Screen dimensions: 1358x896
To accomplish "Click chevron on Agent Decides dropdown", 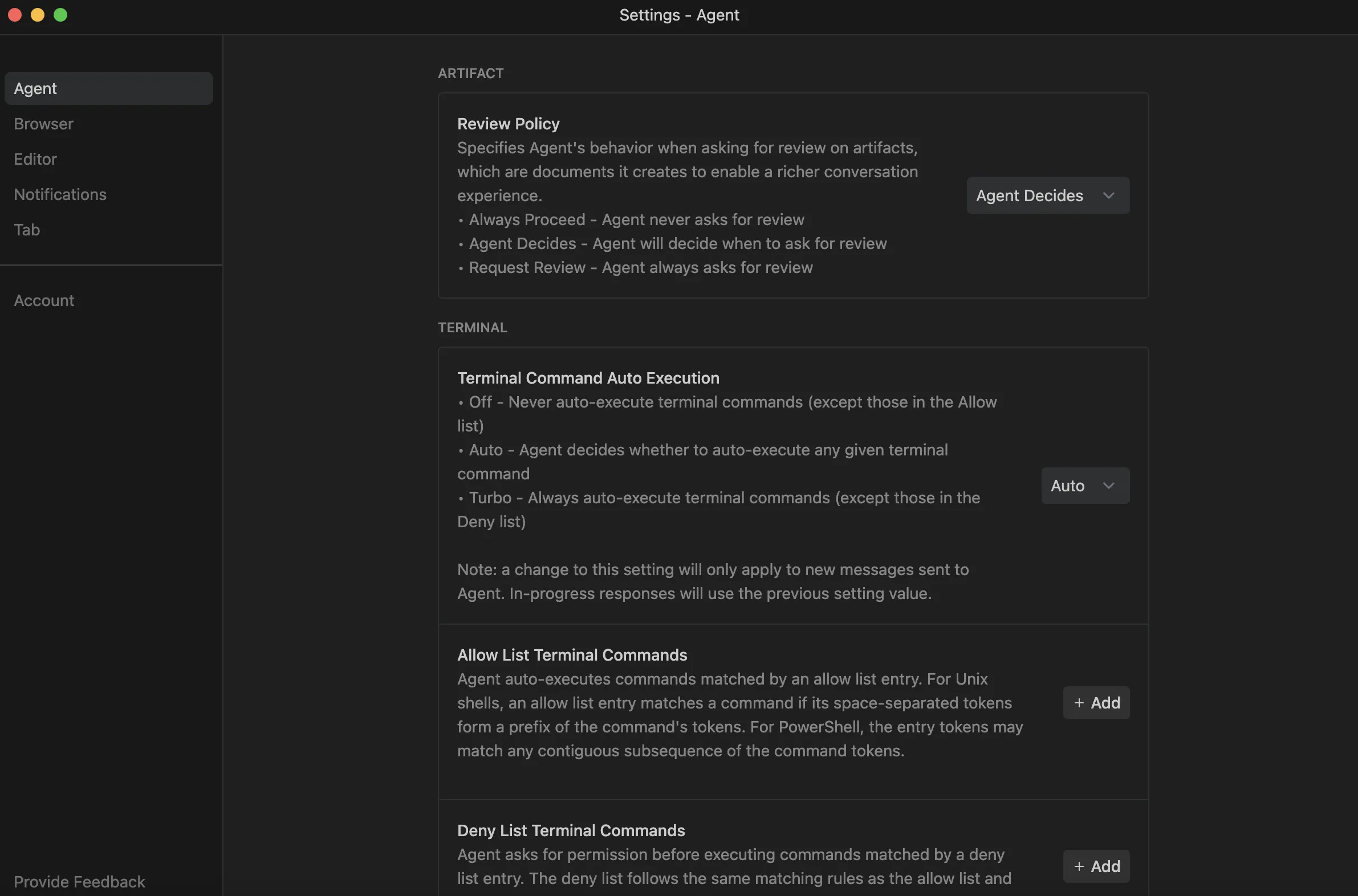I will pyautogui.click(x=1108, y=196).
